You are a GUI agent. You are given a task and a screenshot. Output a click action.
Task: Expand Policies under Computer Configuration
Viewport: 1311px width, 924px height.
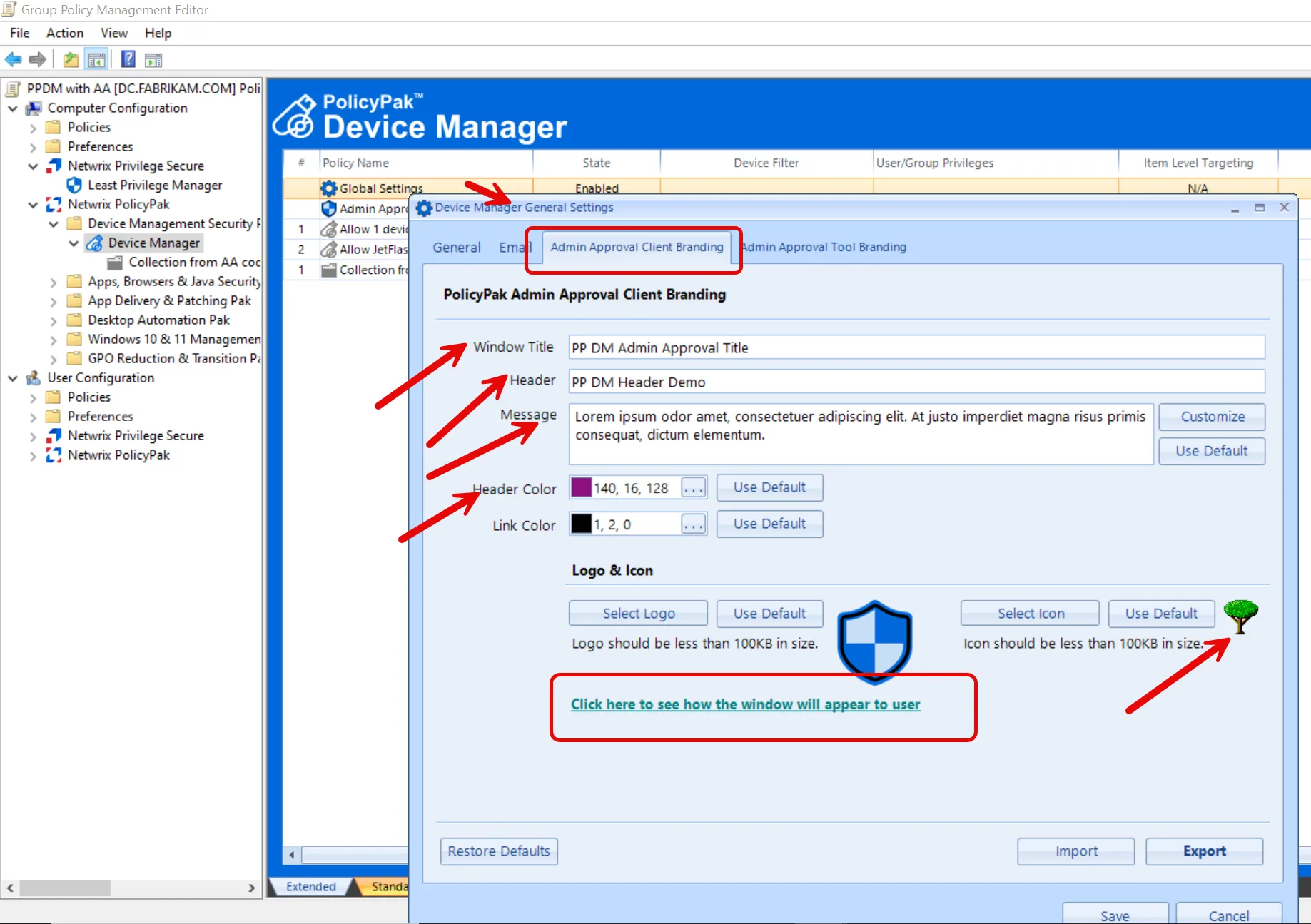[x=33, y=128]
